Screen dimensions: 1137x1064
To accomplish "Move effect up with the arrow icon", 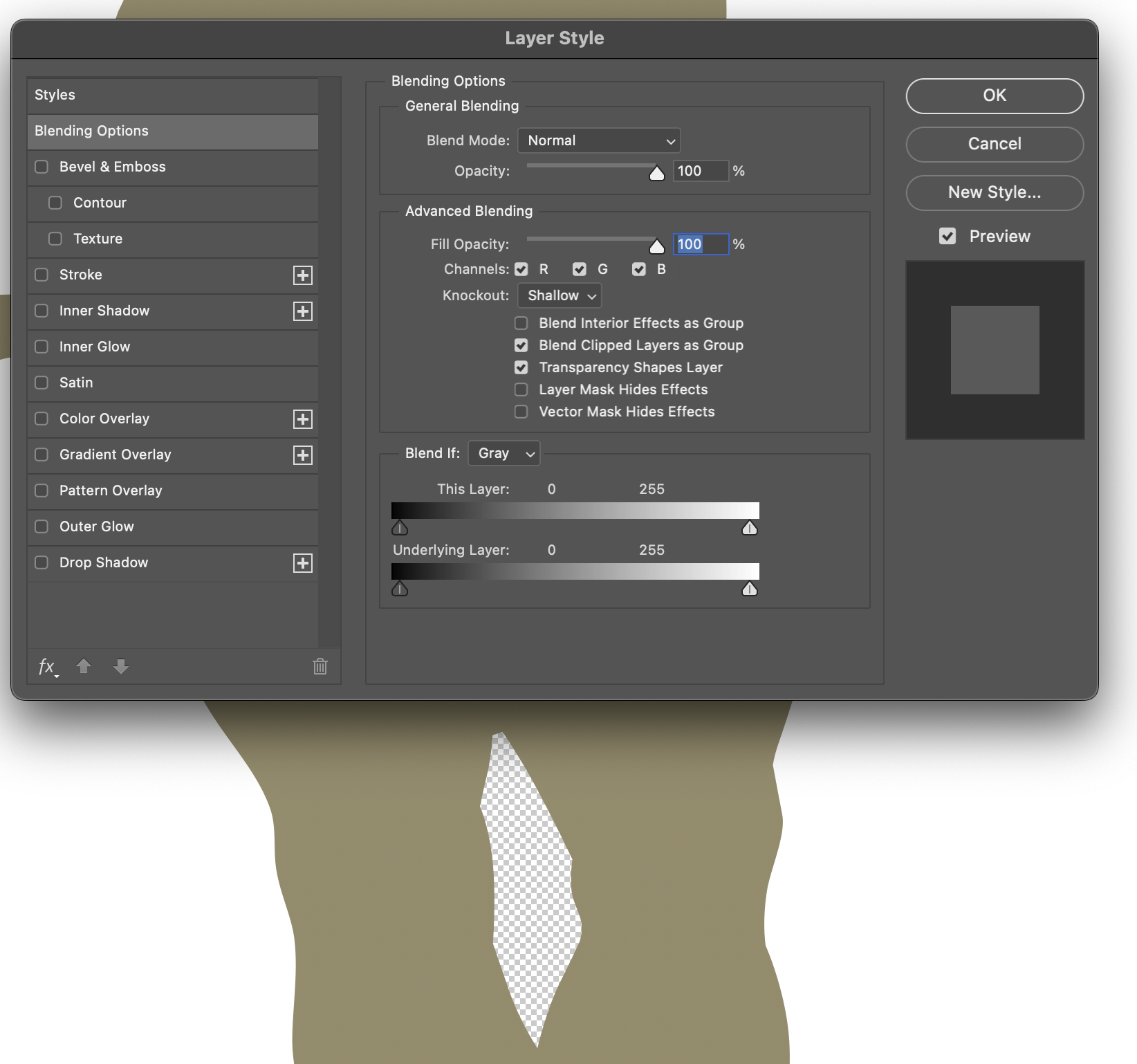I will tap(84, 666).
